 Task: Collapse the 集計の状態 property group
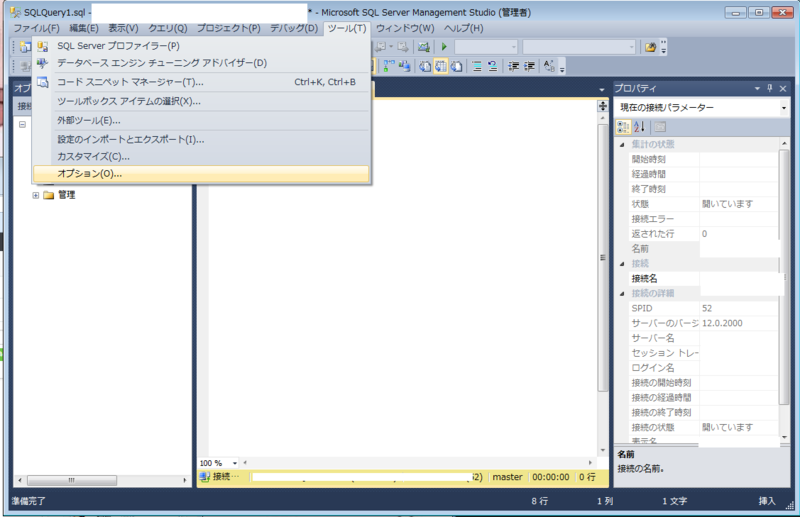click(622, 145)
